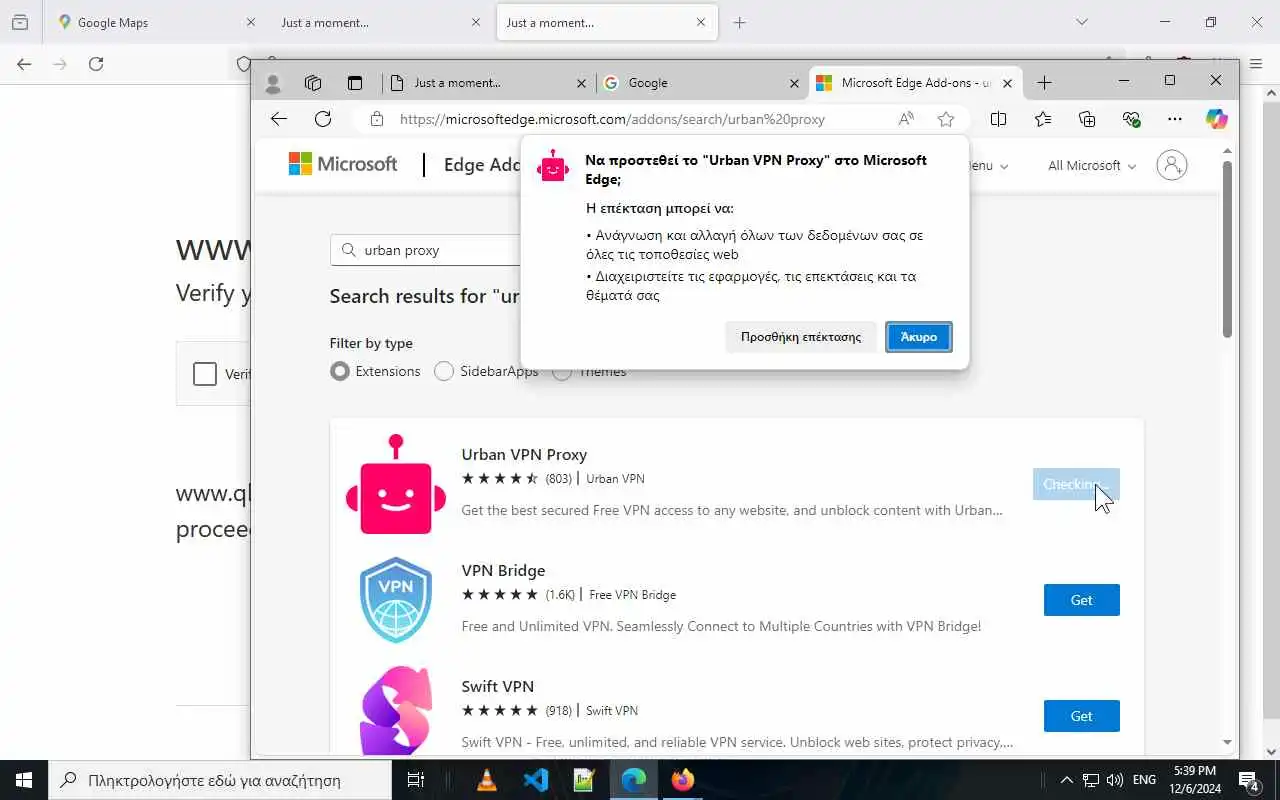Select Extensions filter radio button
The width and height of the screenshot is (1280, 800).
[340, 371]
